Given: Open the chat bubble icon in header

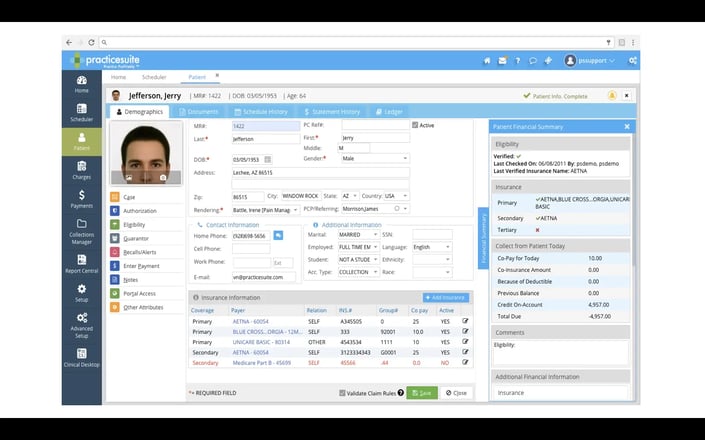Looking at the screenshot, I should pos(533,61).
